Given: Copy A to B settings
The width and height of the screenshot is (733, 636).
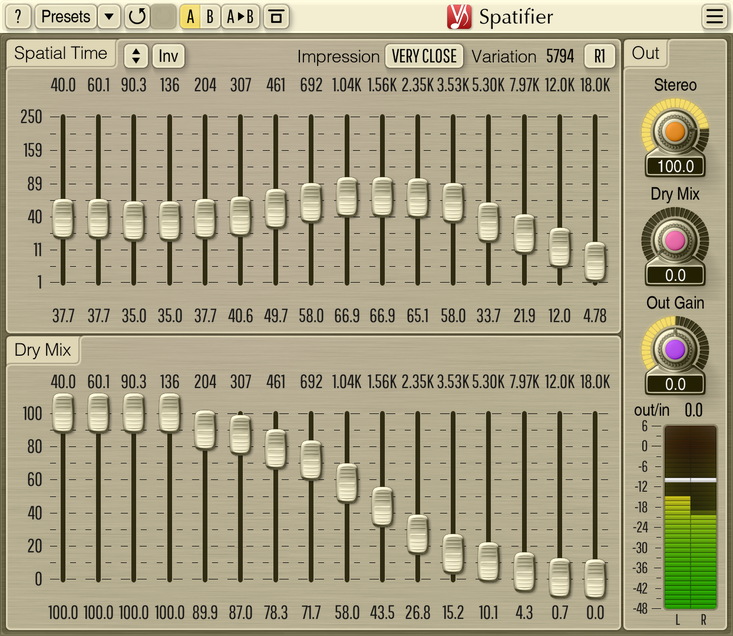Looking at the screenshot, I should pyautogui.click(x=240, y=17).
